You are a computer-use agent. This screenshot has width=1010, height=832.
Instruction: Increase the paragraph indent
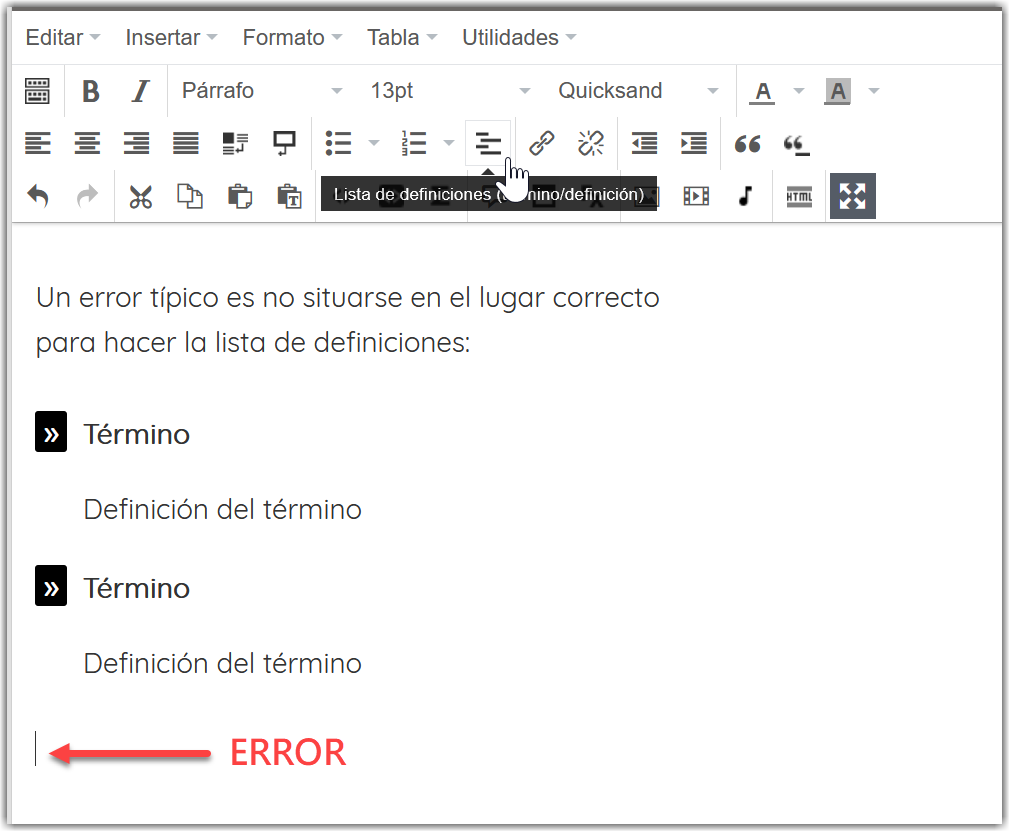click(694, 143)
